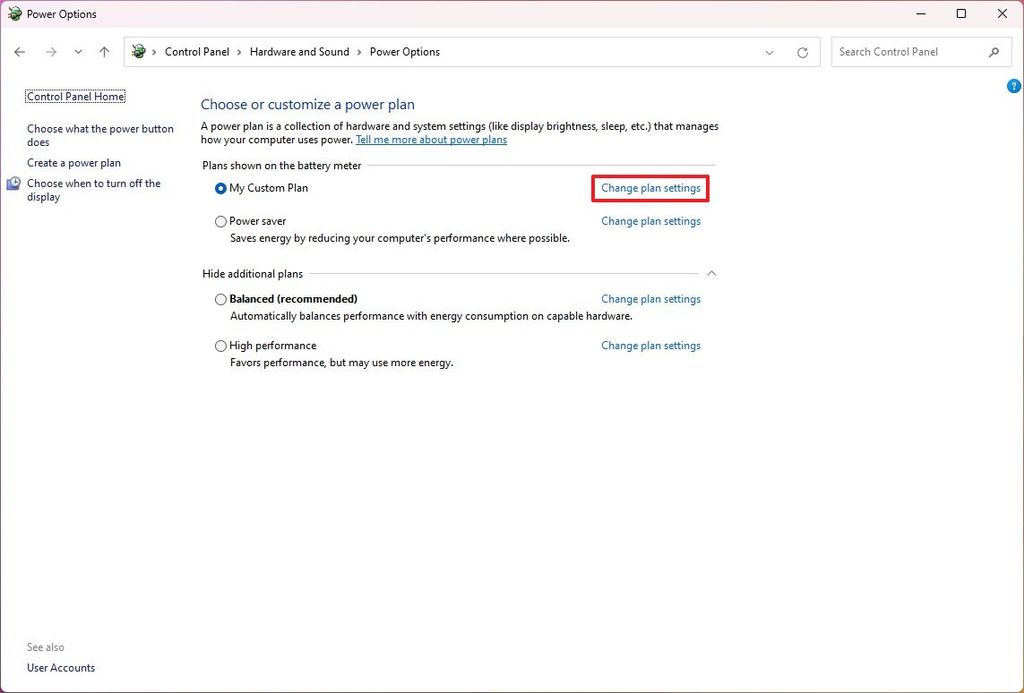Select the Power saver plan

(x=220, y=221)
